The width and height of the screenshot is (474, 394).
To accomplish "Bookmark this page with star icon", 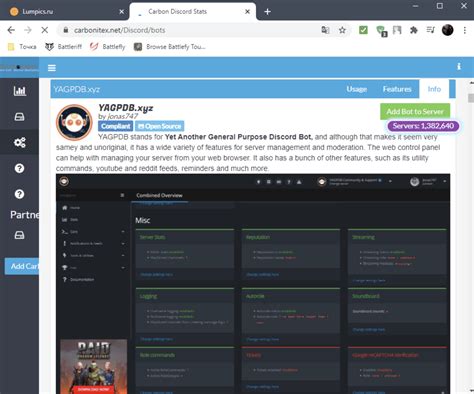I will tap(342, 30).
